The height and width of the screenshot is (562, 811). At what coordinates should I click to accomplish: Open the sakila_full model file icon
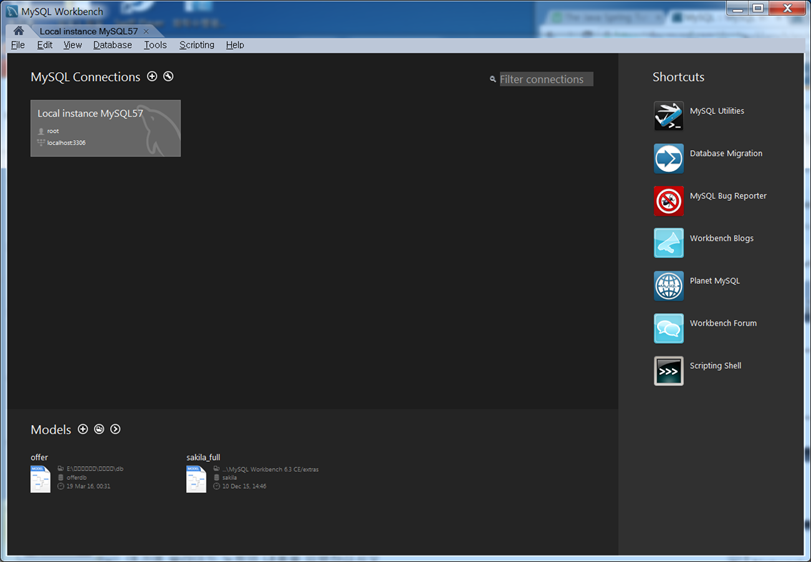pyautogui.click(x=196, y=479)
